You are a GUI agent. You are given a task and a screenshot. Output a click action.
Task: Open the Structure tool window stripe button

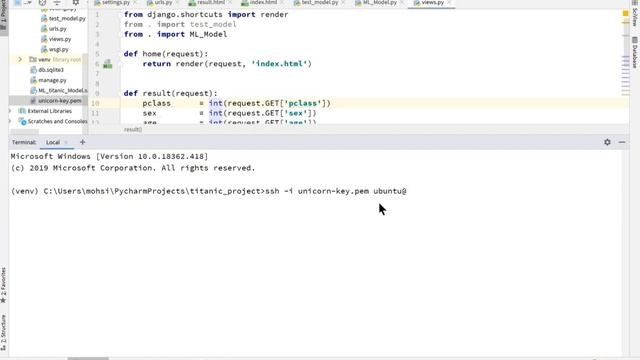3,332
